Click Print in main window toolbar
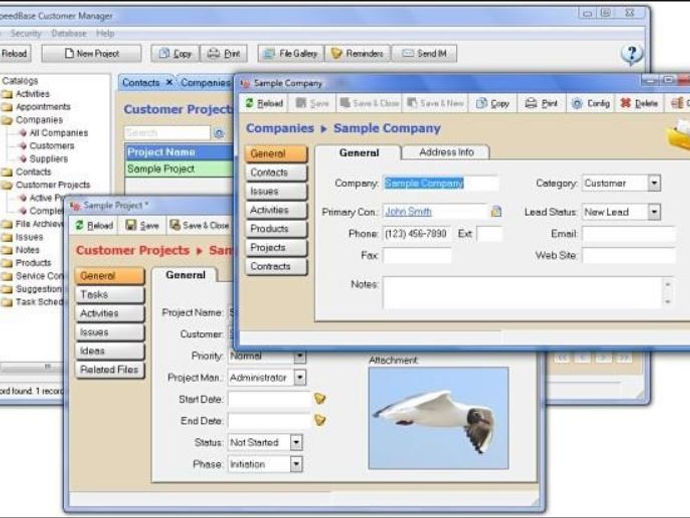 point(224,54)
